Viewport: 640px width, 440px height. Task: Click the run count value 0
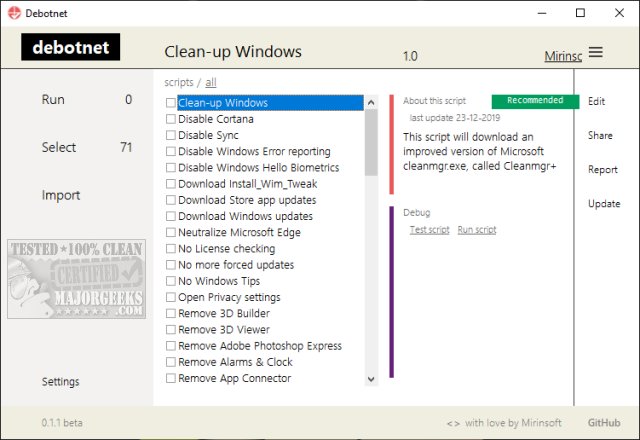click(129, 100)
